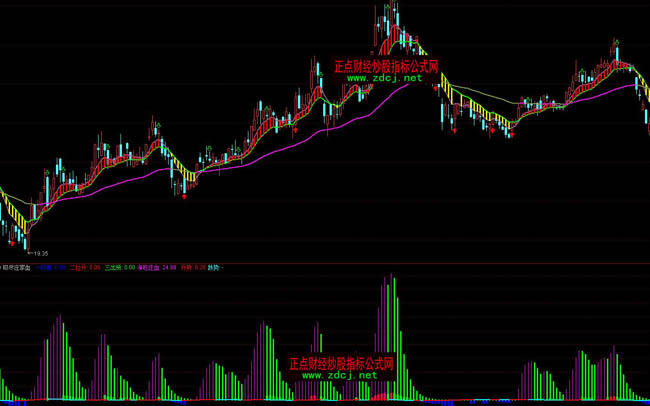This screenshot has width=650, height=406.
Task: Click the horizontal divider line above the indicator panel
Action: point(325,261)
